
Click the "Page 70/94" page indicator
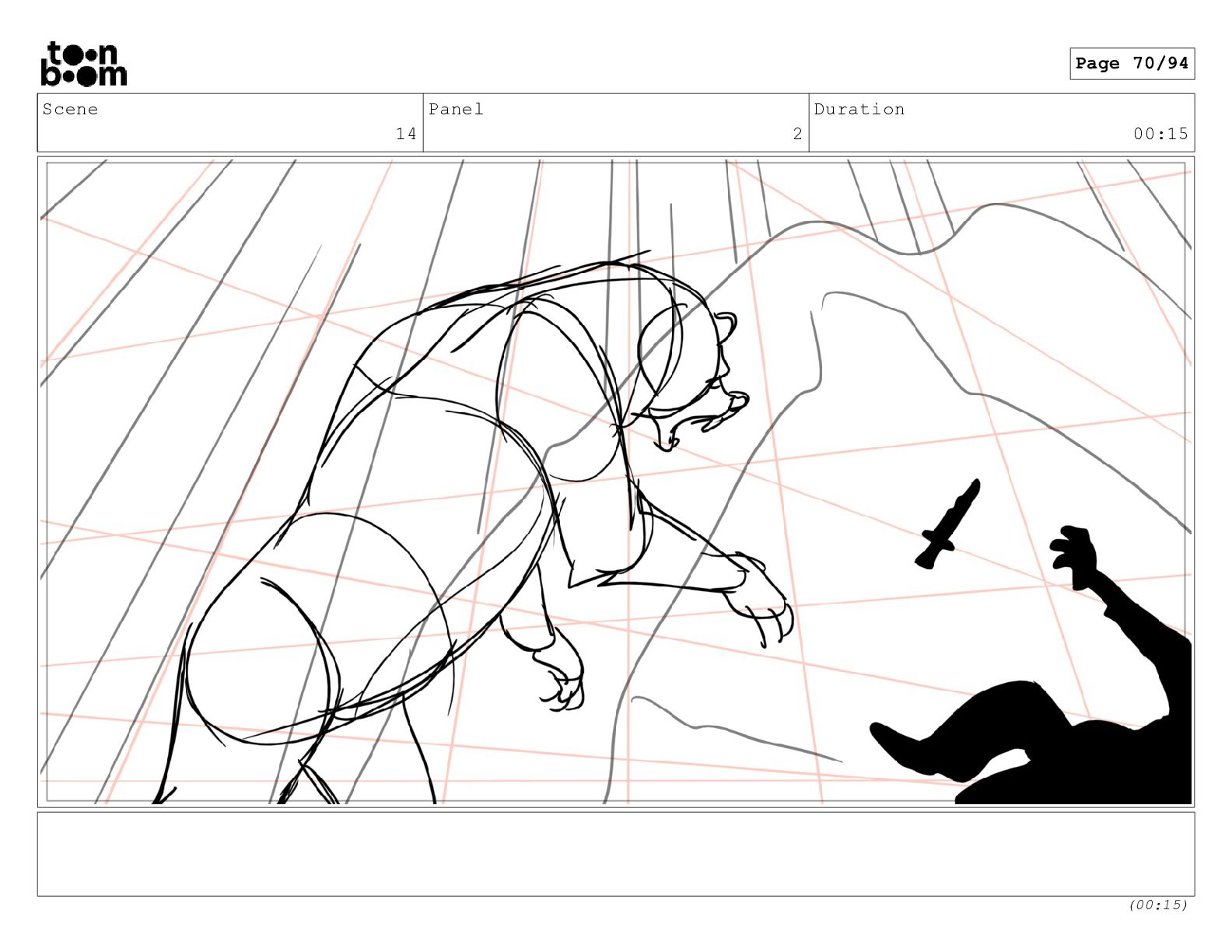tap(1132, 64)
